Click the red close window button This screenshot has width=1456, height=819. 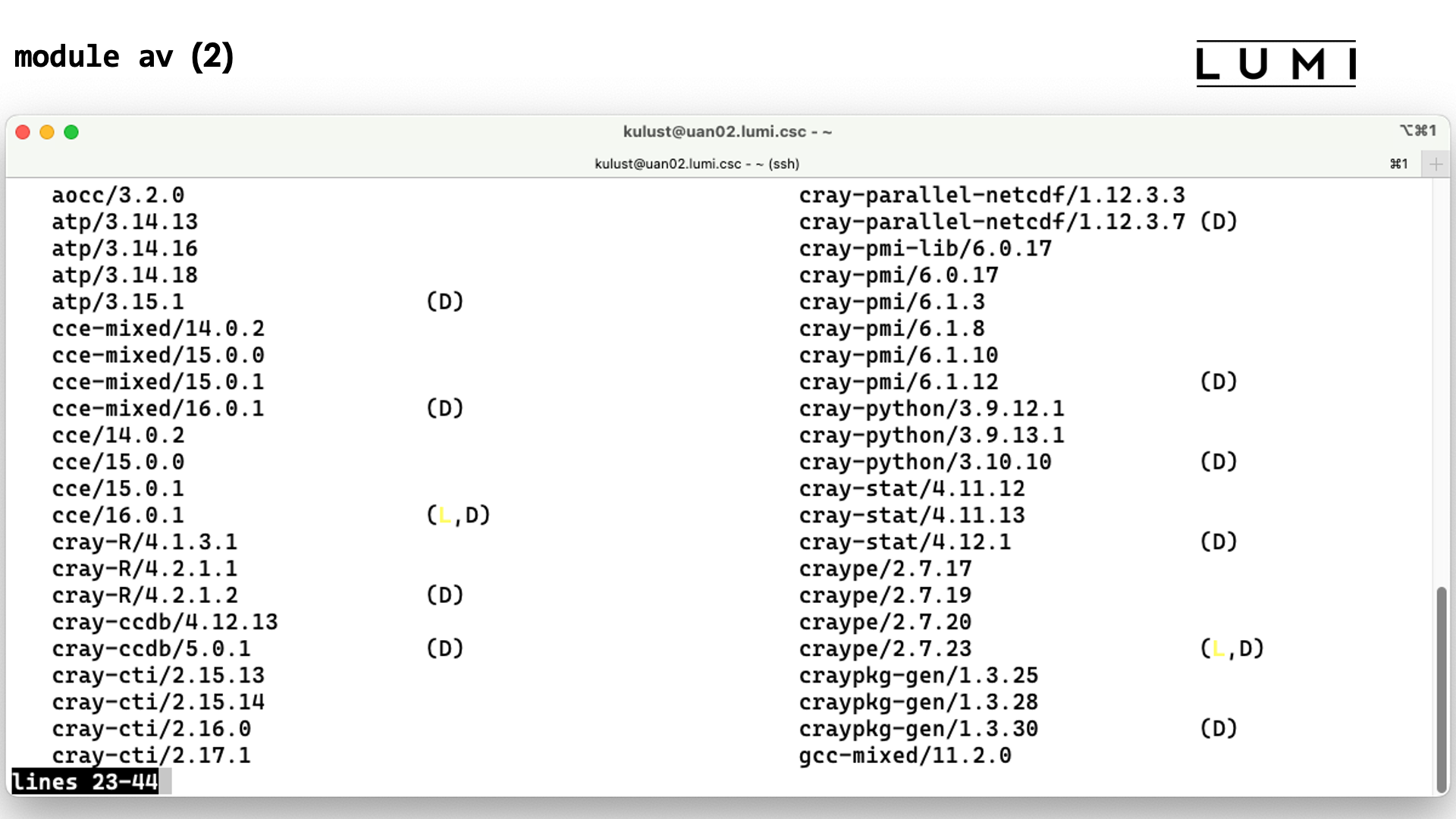coord(23,132)
